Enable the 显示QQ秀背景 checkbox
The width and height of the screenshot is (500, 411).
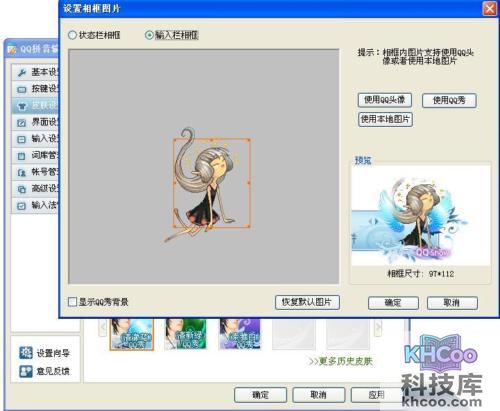[x=72, y=302]
